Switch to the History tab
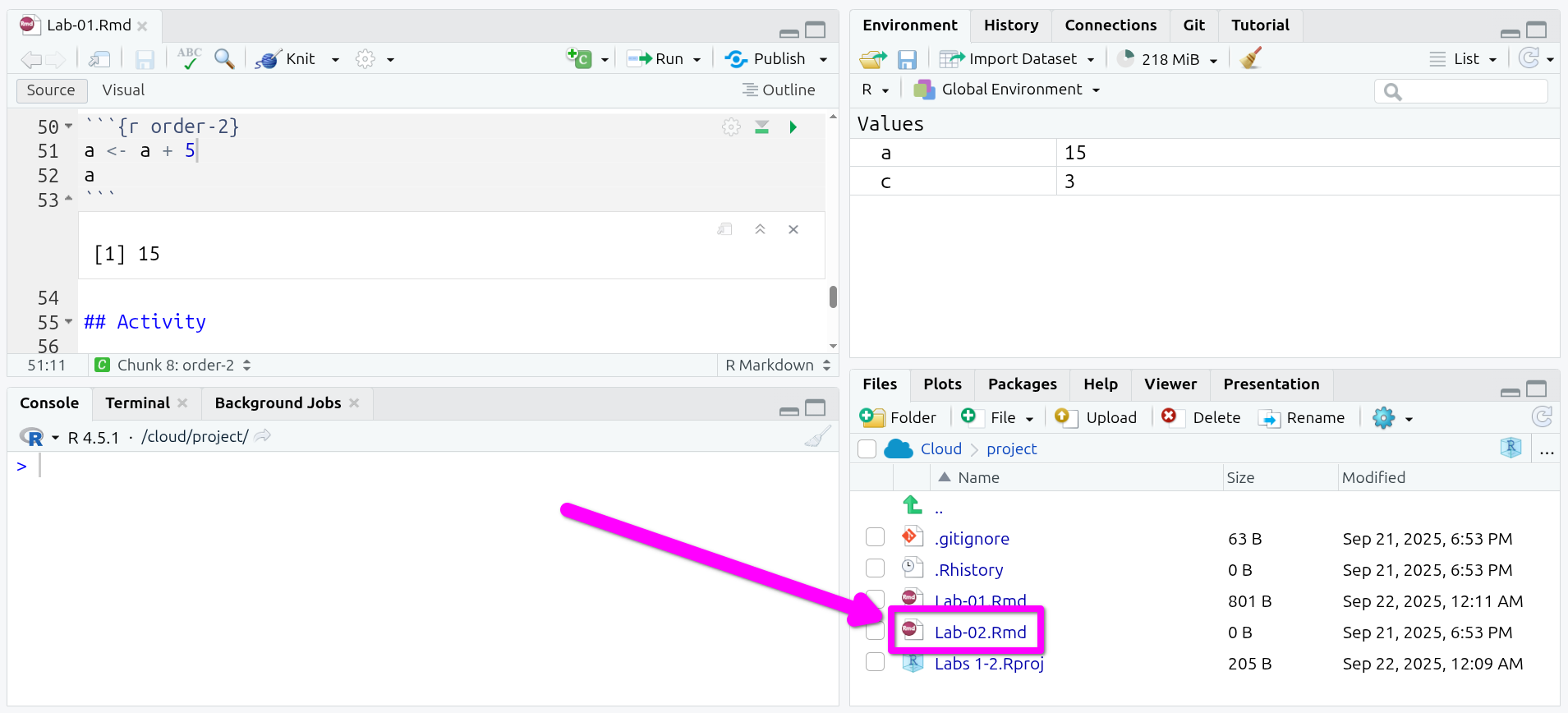 click(1010, 25)
